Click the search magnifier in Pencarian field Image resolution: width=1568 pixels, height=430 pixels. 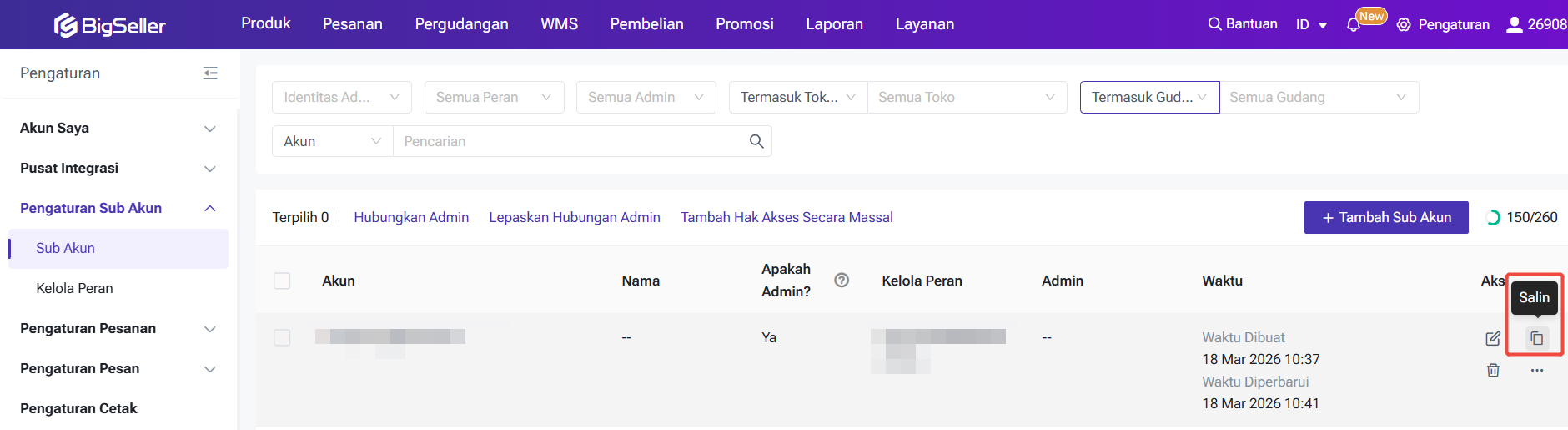point(756,141)
